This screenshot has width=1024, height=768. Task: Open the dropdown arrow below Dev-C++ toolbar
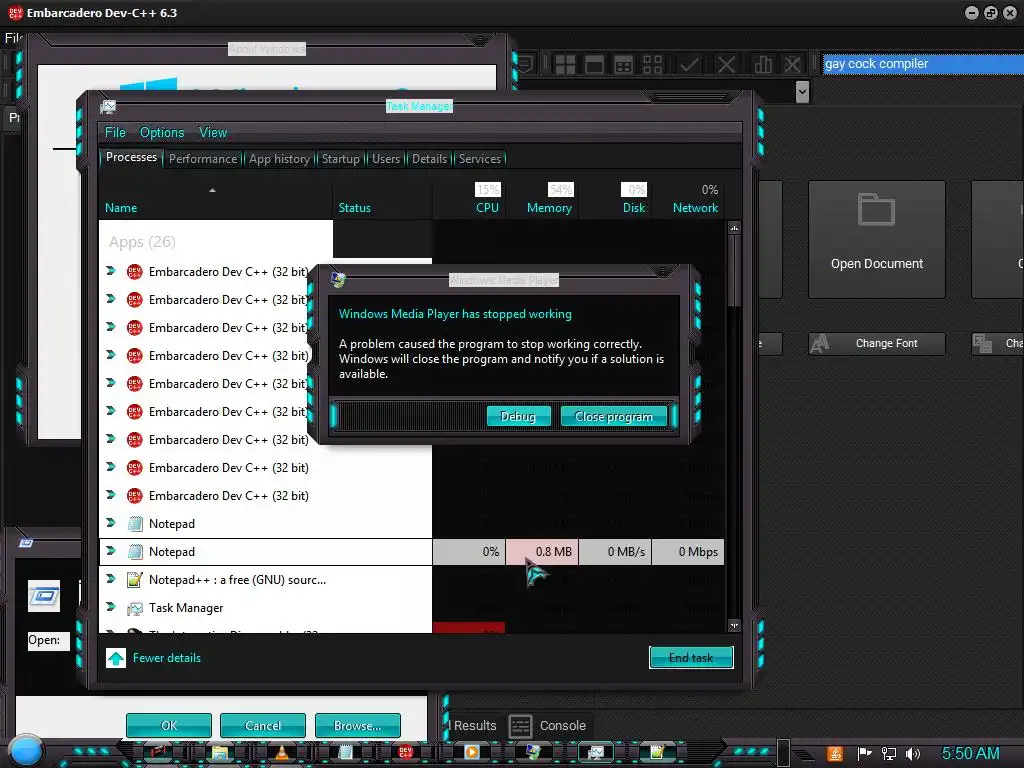[x=802, y=92]
